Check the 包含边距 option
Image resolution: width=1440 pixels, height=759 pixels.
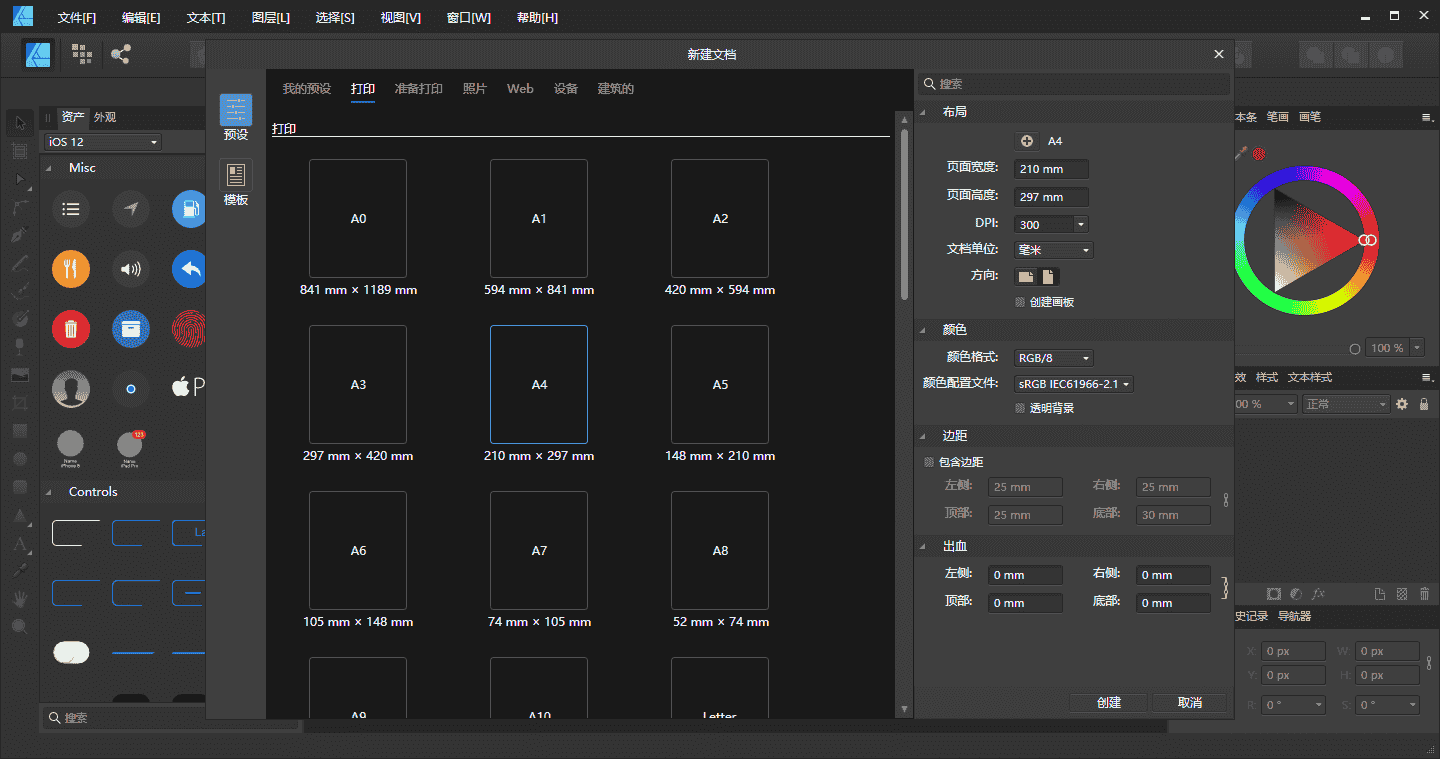click(929, 462)
